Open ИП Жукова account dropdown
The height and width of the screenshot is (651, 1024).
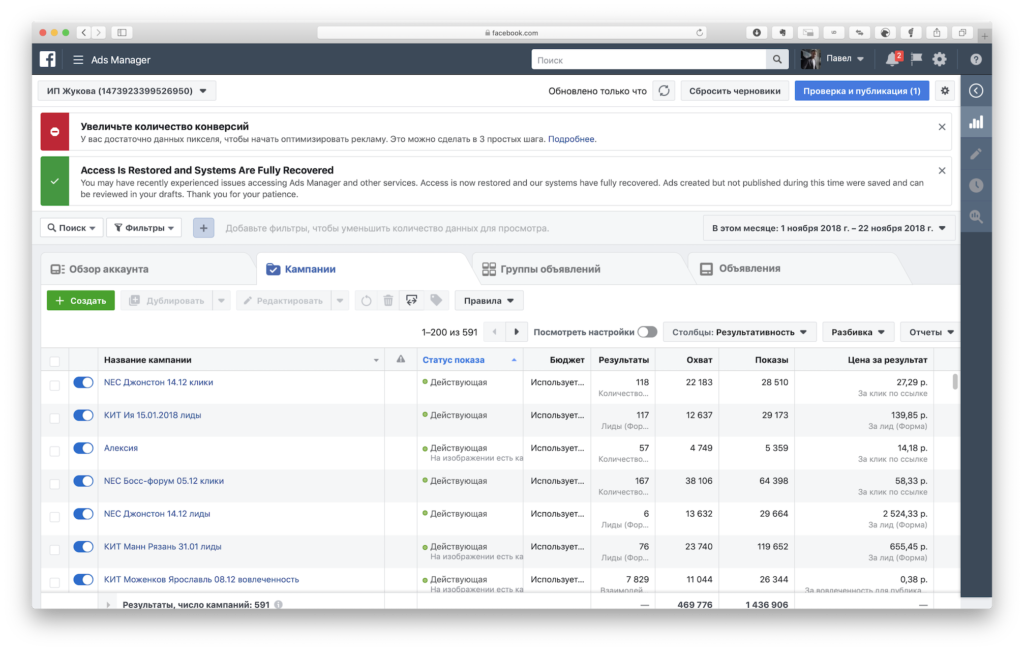pyautogui.click(x=127, y=91)
